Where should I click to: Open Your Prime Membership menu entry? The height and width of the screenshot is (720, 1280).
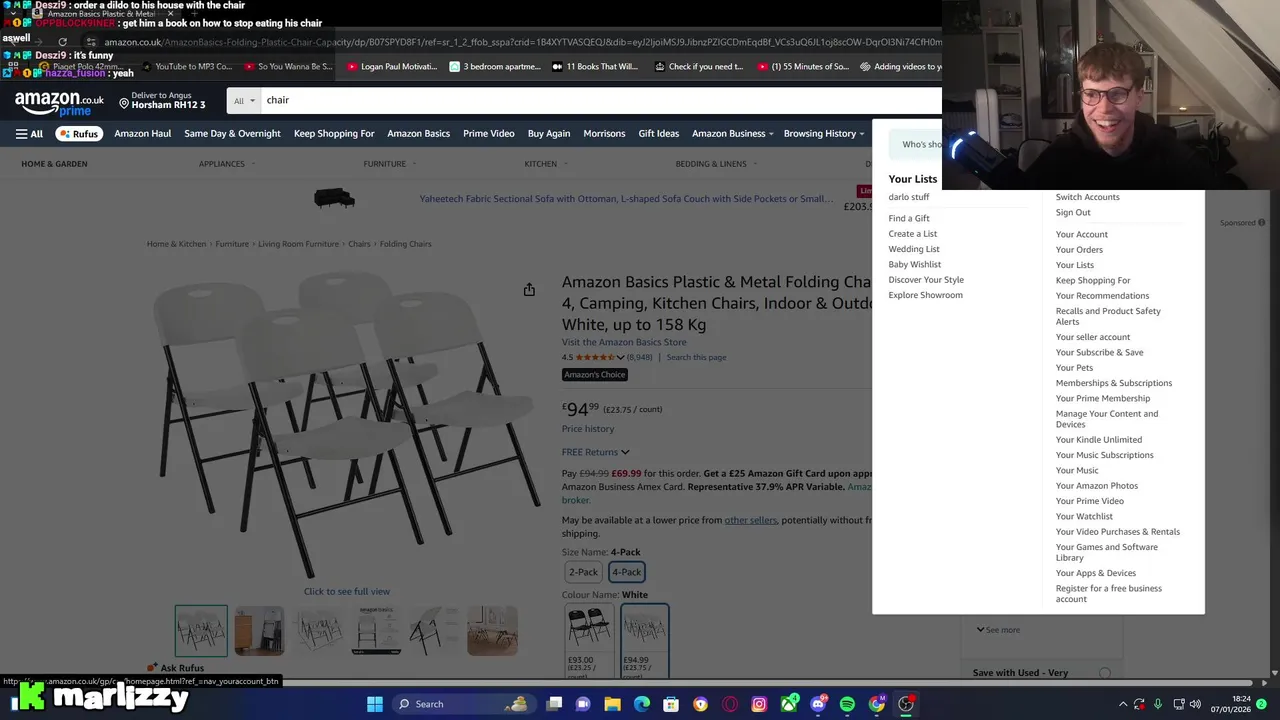coord(1103,398)
